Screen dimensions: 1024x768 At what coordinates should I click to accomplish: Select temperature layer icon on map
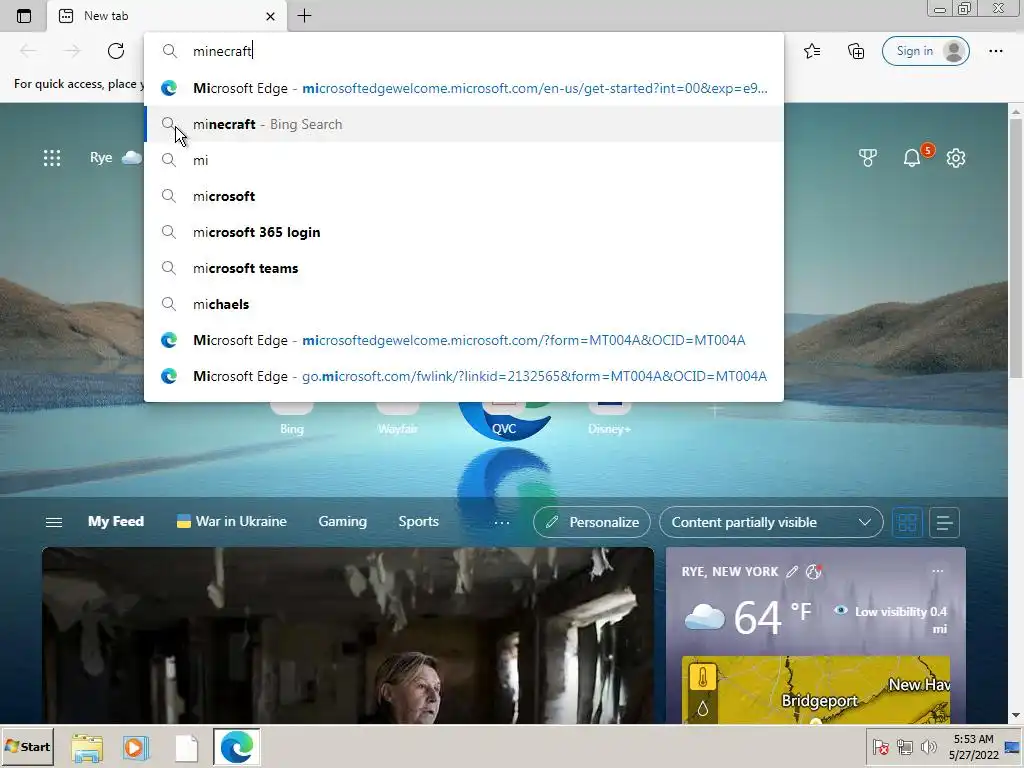pos(703,677)
